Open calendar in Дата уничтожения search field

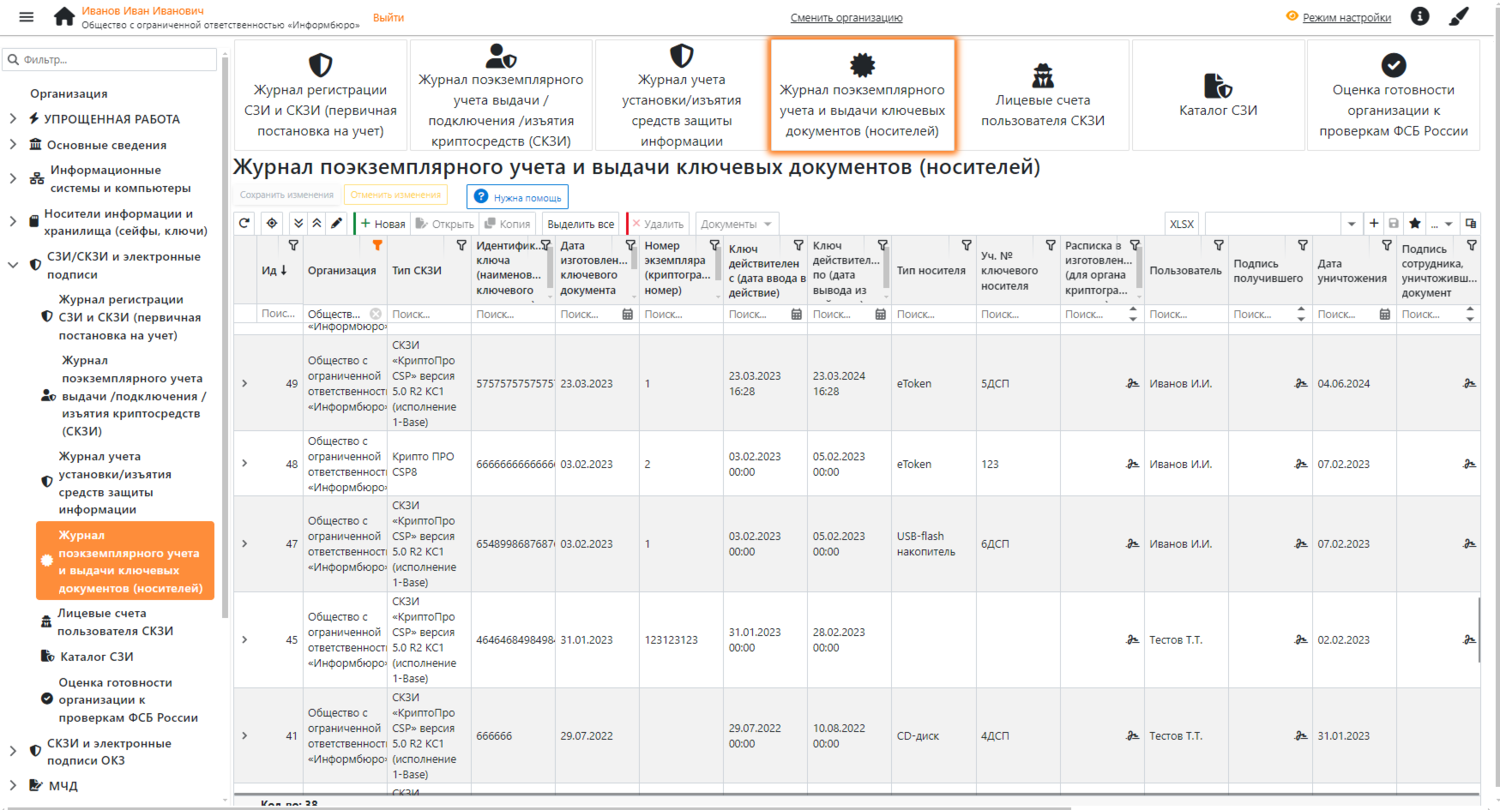1385,314
